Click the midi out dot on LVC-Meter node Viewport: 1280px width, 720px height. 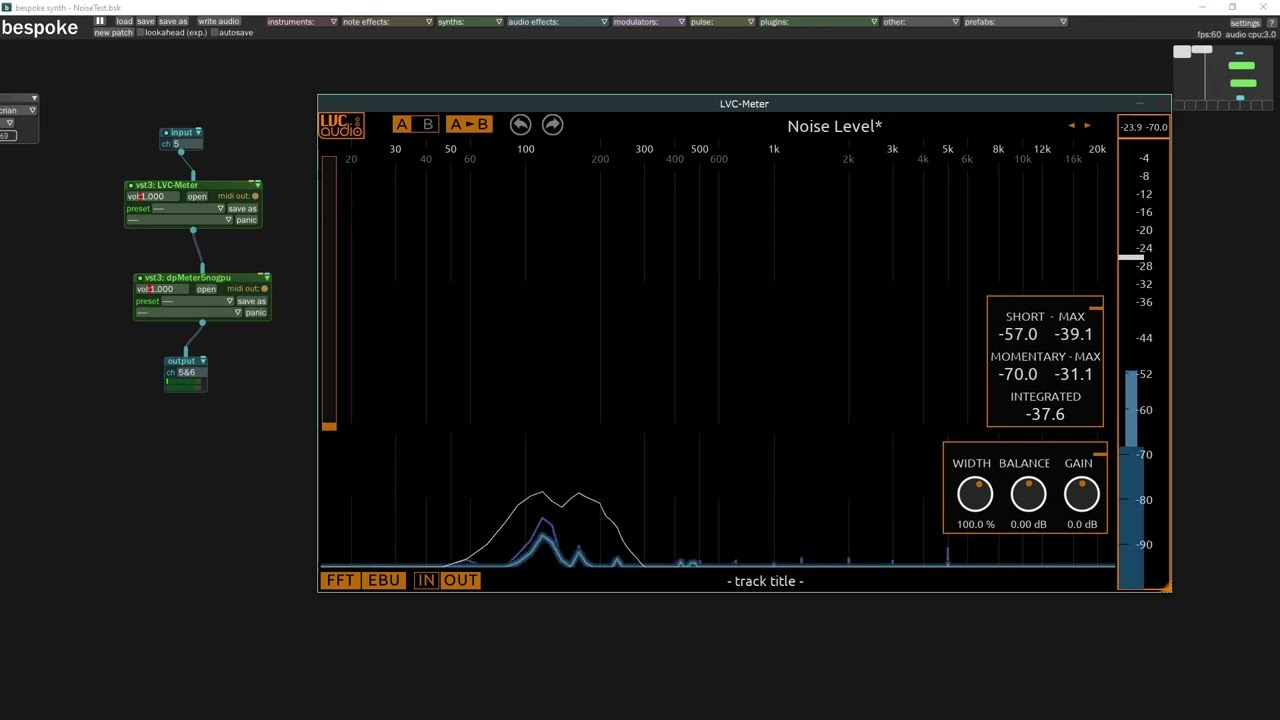(x=255, y=195)
